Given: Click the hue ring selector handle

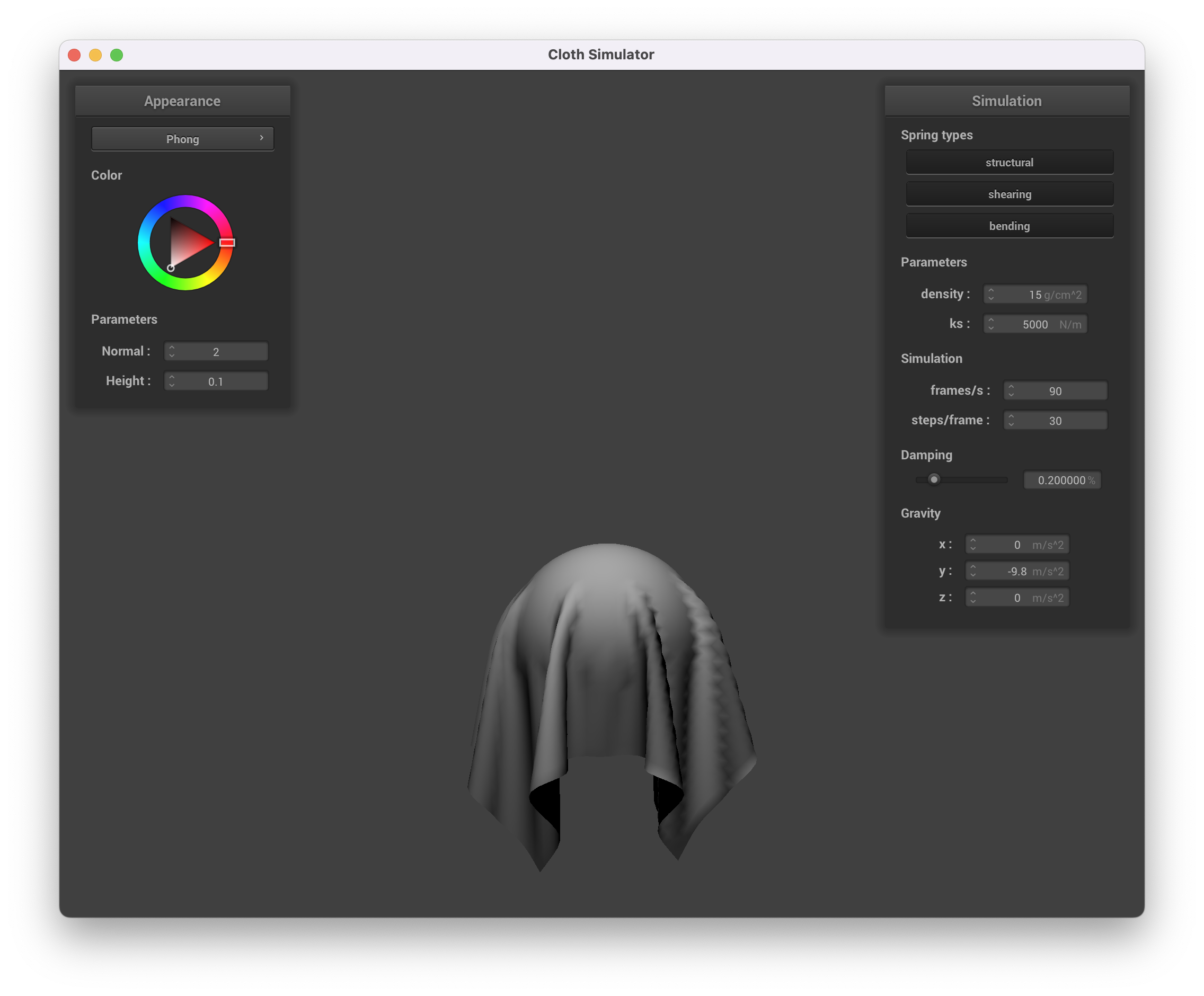Looking at the screenshot, I should pos(227,243).
